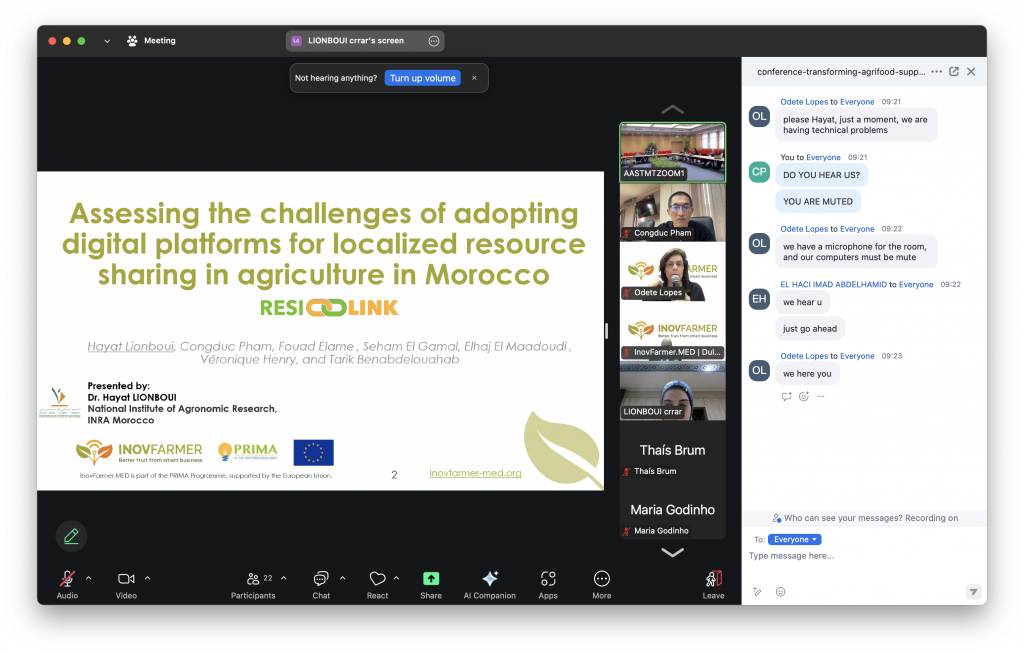Pop out the chat panel
The height and width of the screenshot is (654, 1024).
pos(954,72)
